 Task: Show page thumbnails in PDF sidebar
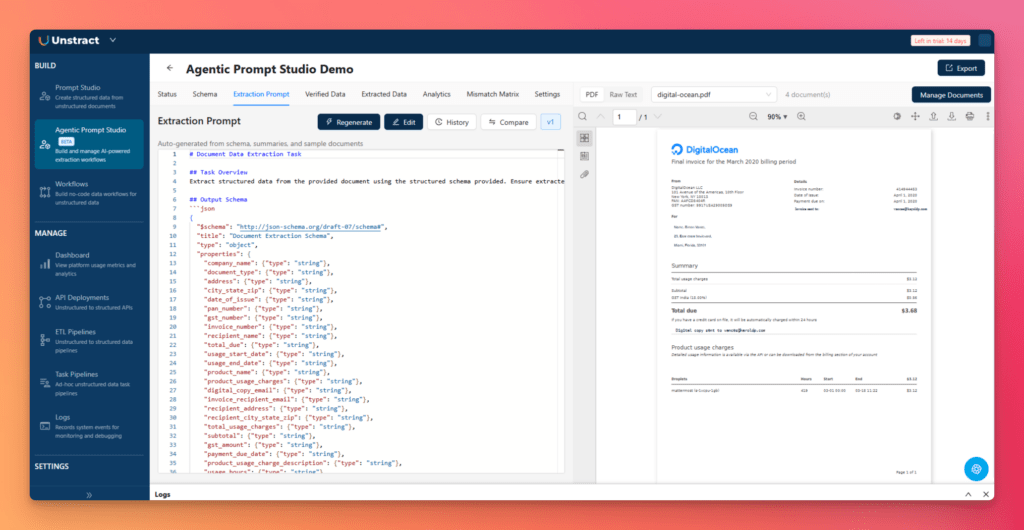(x=584, y=138)
